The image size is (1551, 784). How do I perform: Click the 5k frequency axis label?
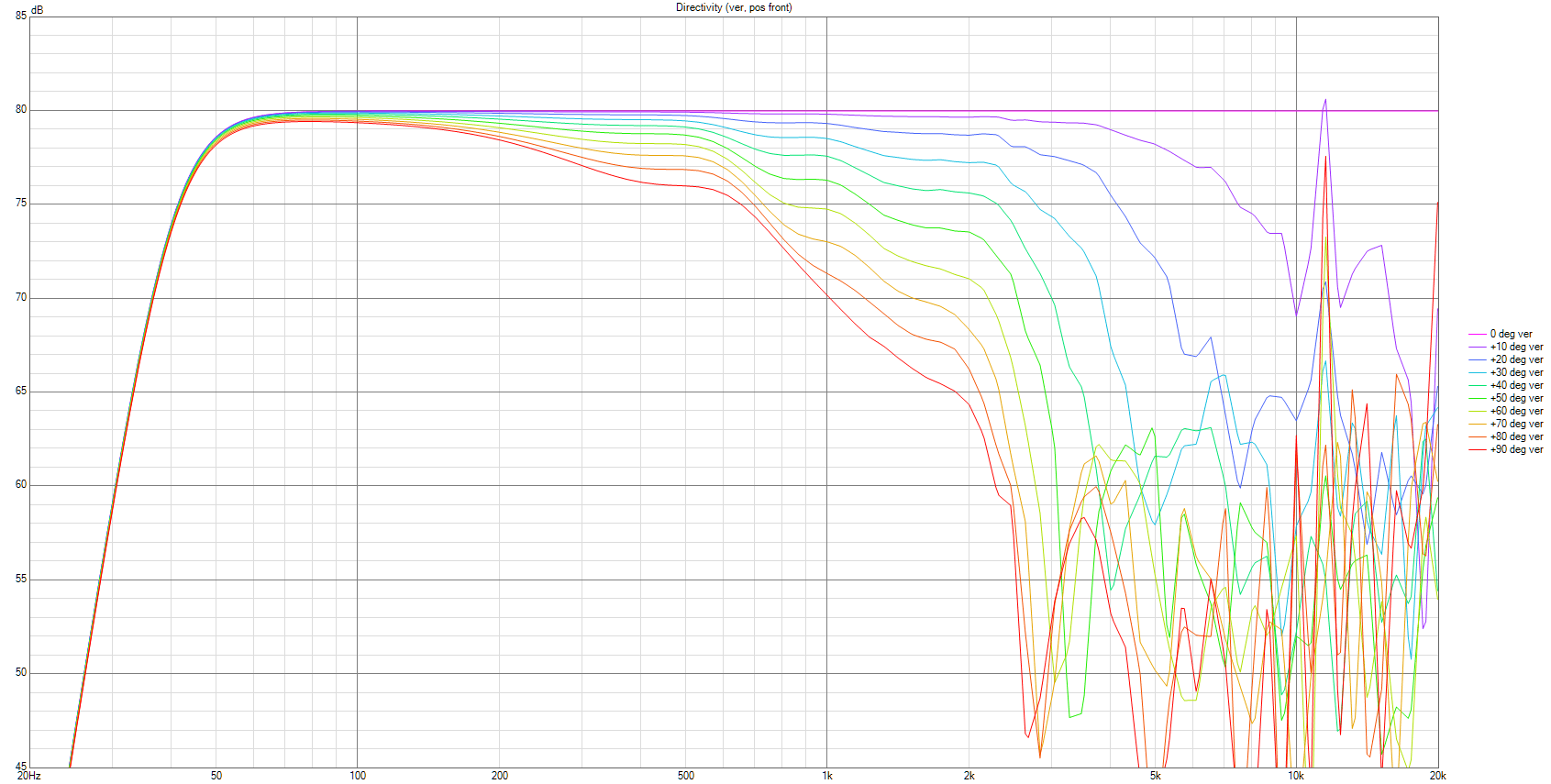tap(1156, 776)
